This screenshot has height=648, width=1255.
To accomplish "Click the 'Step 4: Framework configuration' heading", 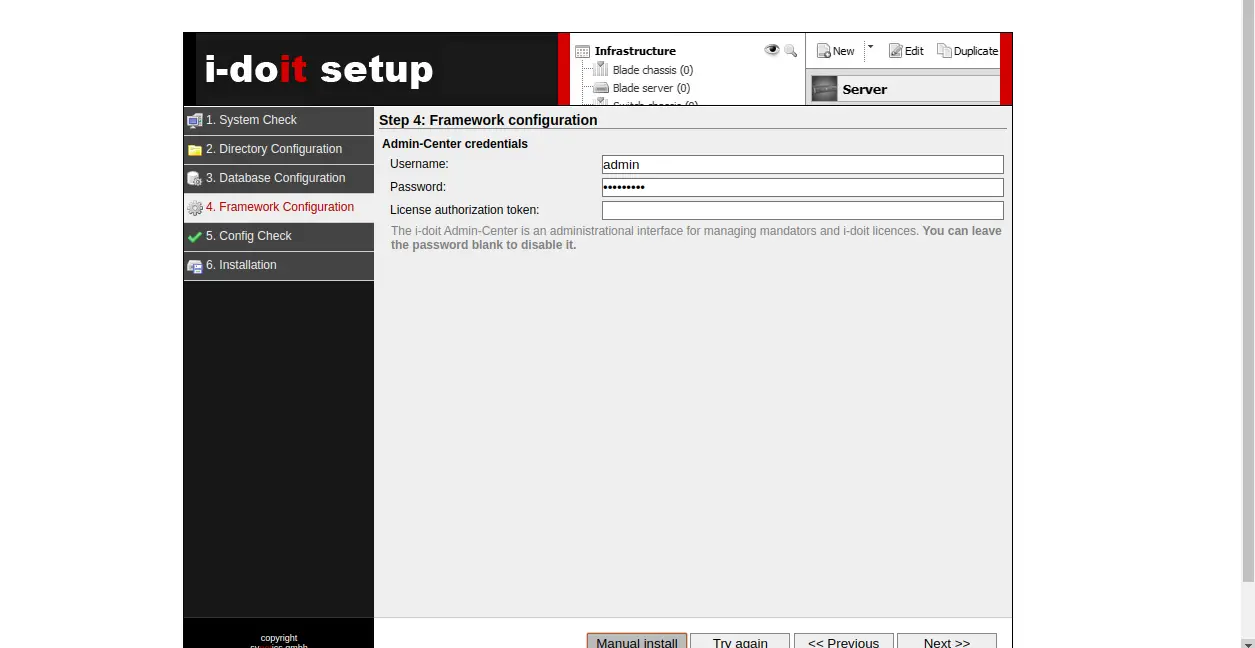I will pos(488,120).
